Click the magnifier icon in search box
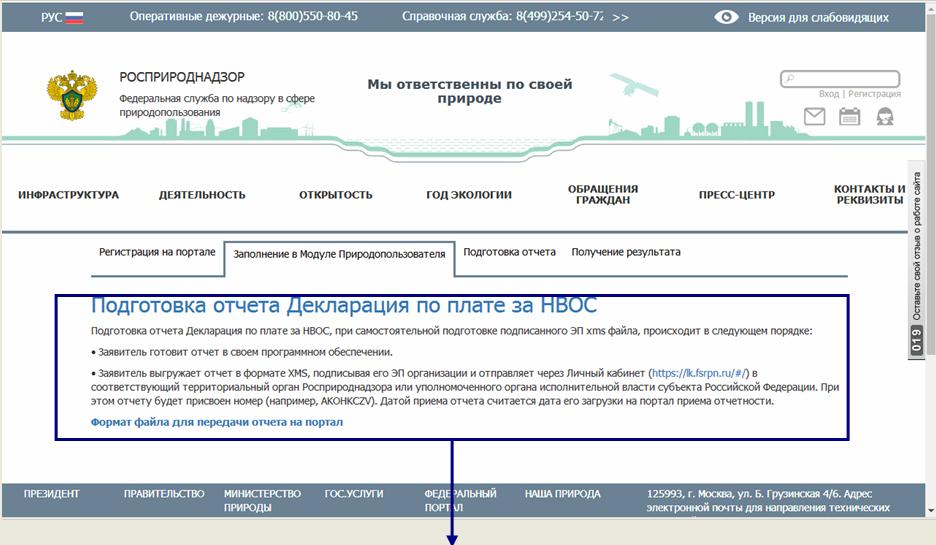This screenshot has width=936, height=545. tap(789, 78)
